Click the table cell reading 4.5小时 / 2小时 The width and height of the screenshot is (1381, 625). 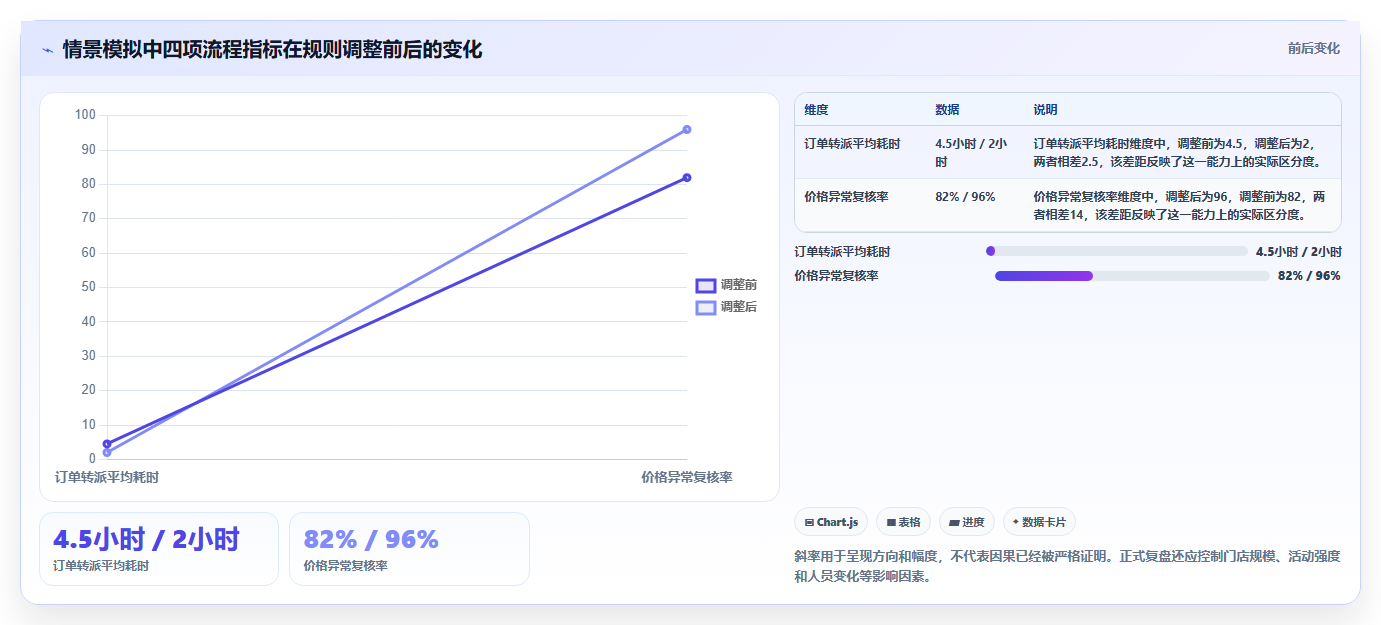(971, 152)
